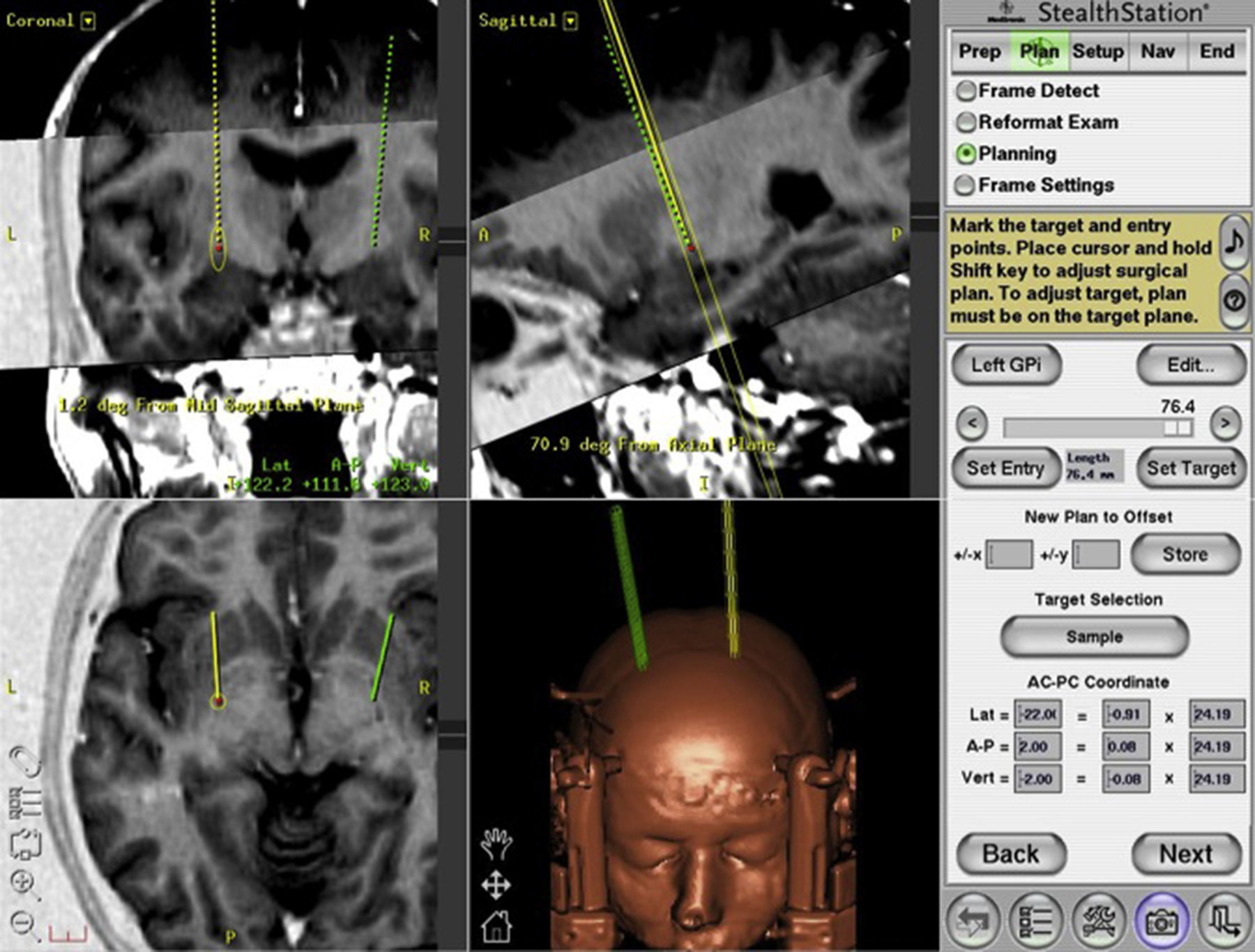Viewport: 1255px width, 952px height.
Task: Click the Store button
Action: (x=1185, y=555)
